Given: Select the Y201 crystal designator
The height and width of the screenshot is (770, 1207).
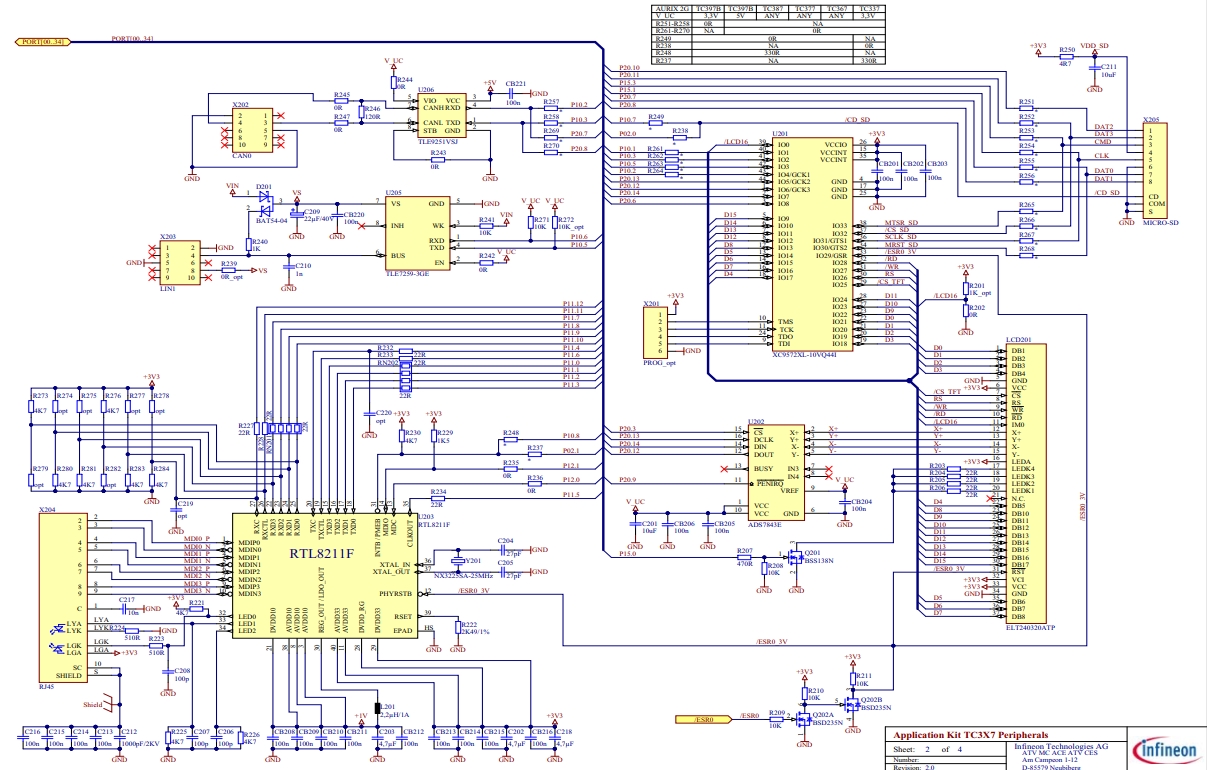Looking at the screenshot, I should click(x=473, y=561).
